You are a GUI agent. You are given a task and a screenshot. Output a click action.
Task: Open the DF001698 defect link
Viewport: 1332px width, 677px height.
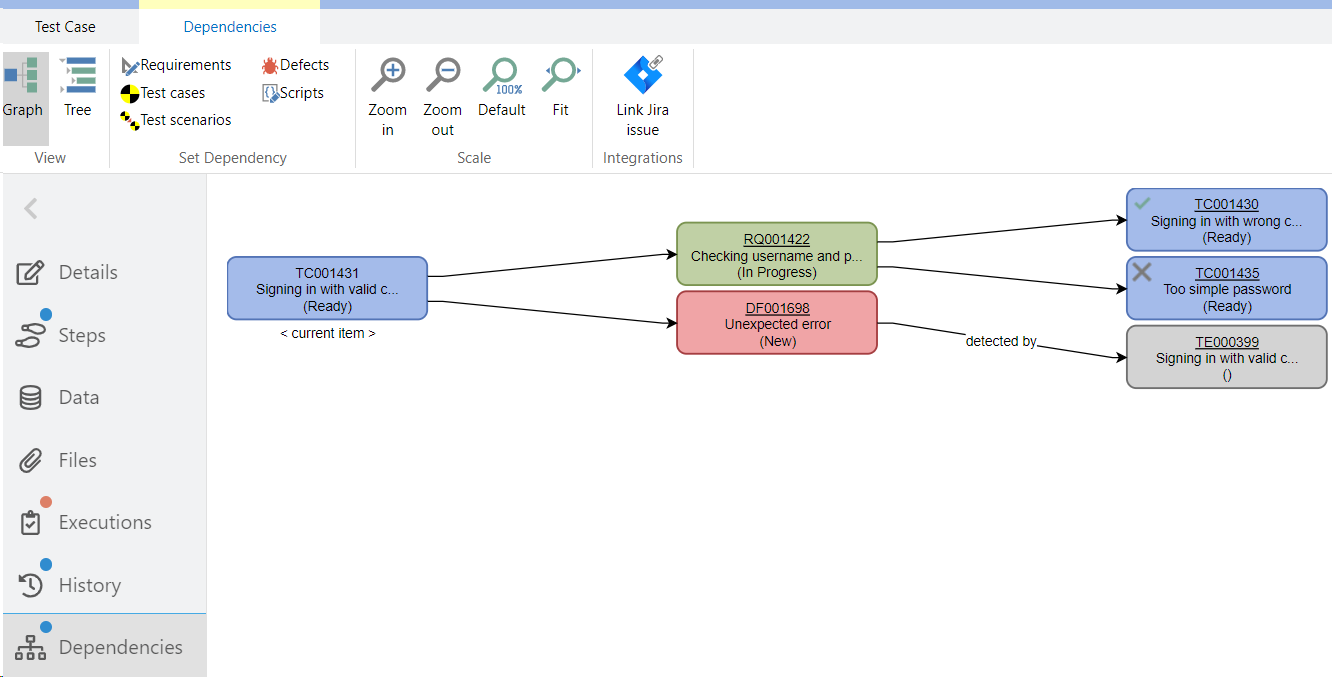tap(777, 308)
